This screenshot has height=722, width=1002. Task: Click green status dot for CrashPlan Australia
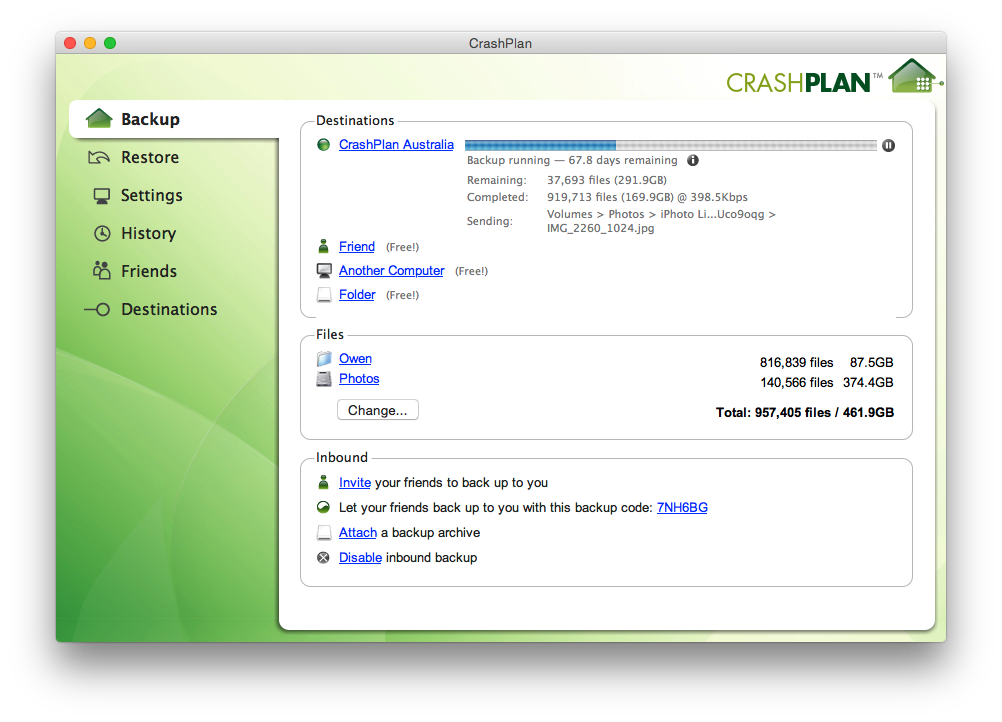(323, 145)
